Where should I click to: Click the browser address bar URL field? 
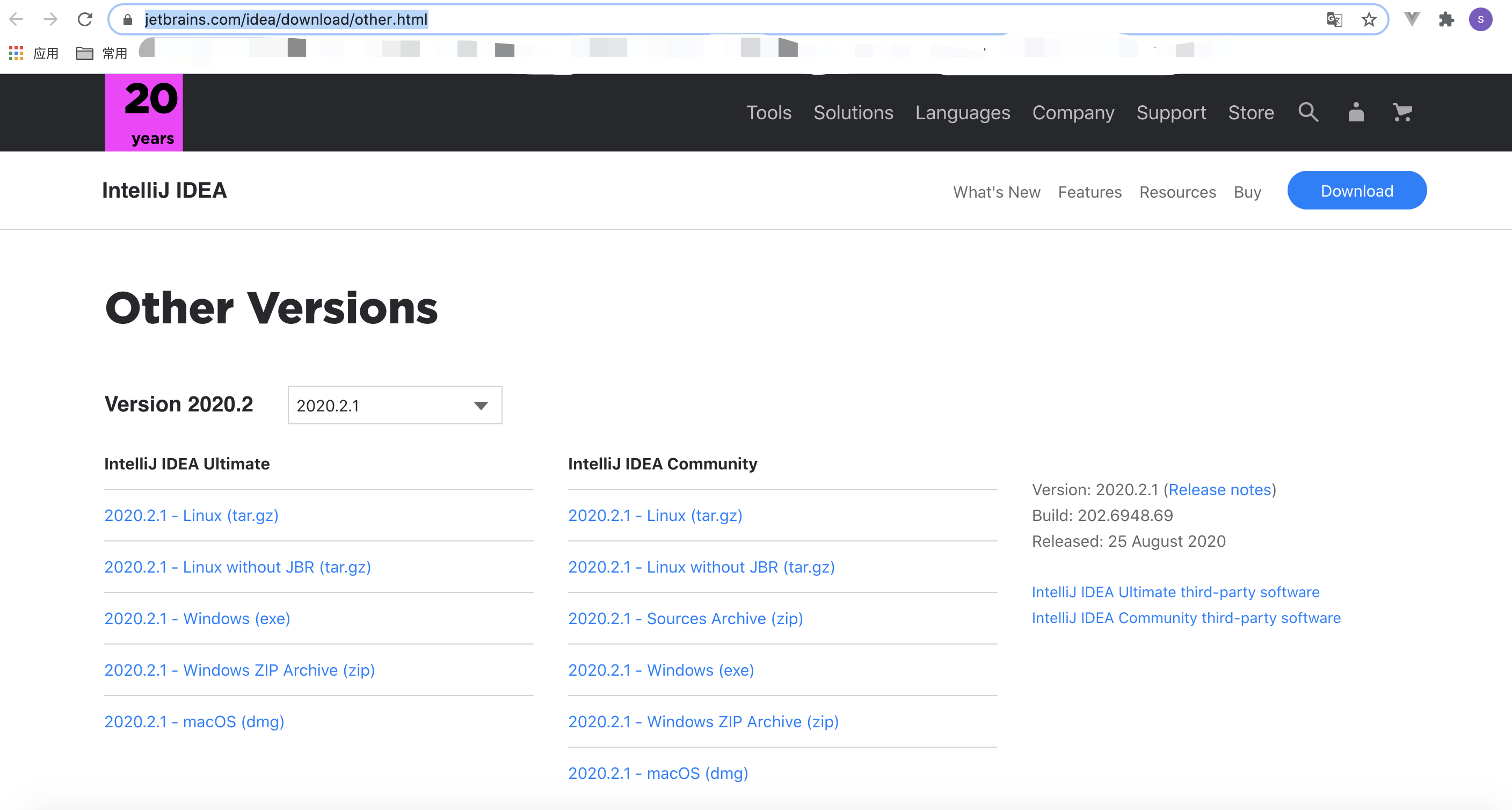pyautogui.click(x=704, y=19)
